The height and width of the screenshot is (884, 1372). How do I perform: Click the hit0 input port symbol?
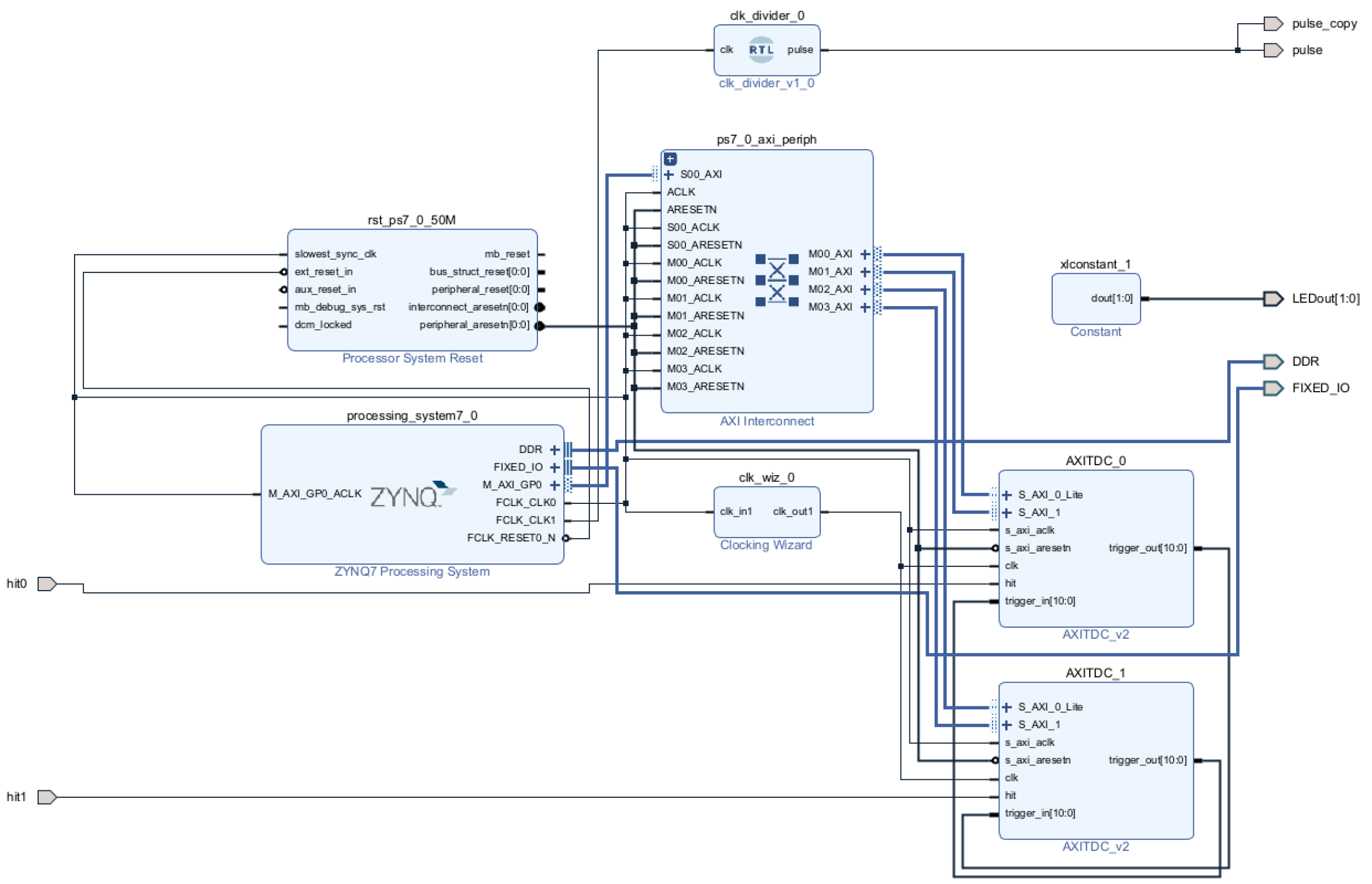pos(47,584)
